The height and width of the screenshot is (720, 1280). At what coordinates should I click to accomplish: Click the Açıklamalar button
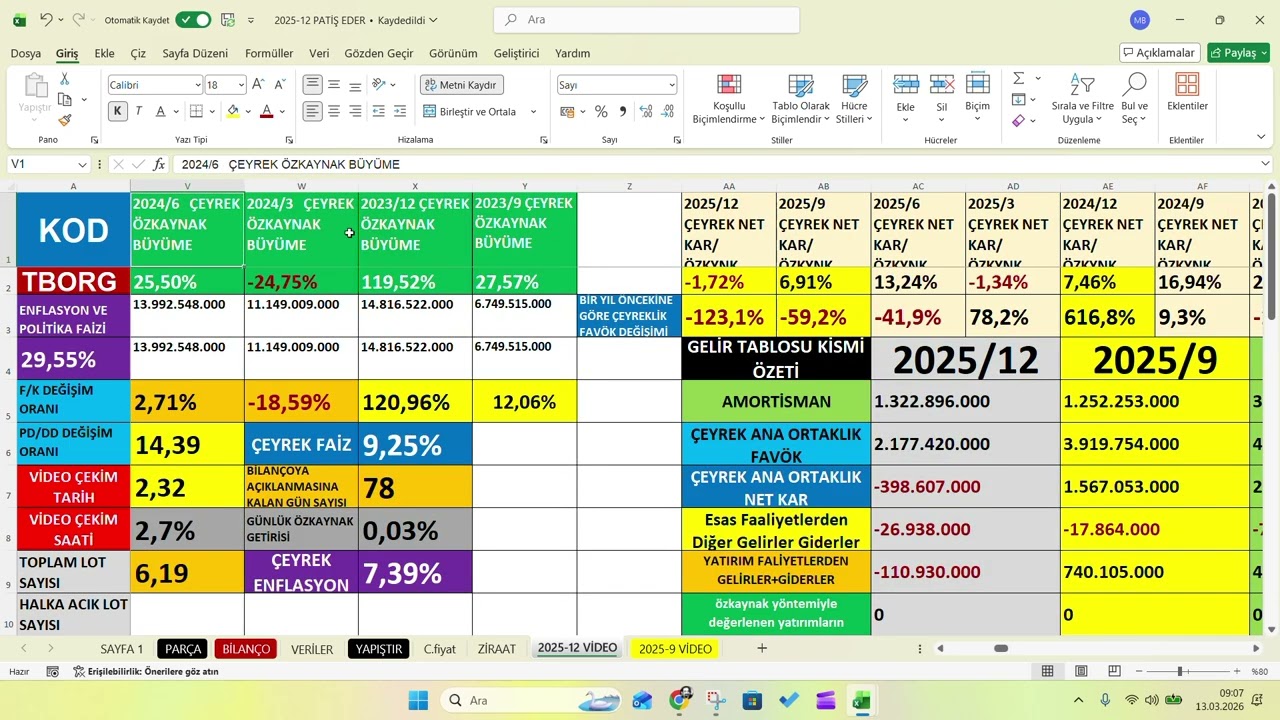click(x=1160, y=53)
